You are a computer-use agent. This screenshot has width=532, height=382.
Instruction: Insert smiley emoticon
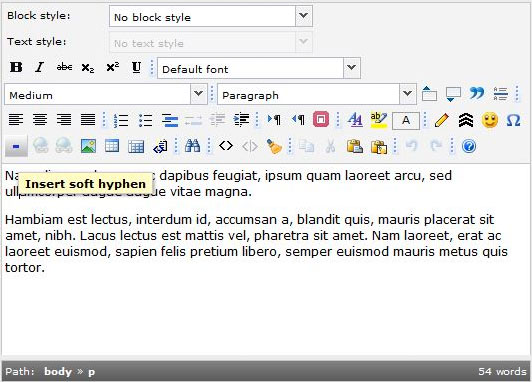(490, 120)
